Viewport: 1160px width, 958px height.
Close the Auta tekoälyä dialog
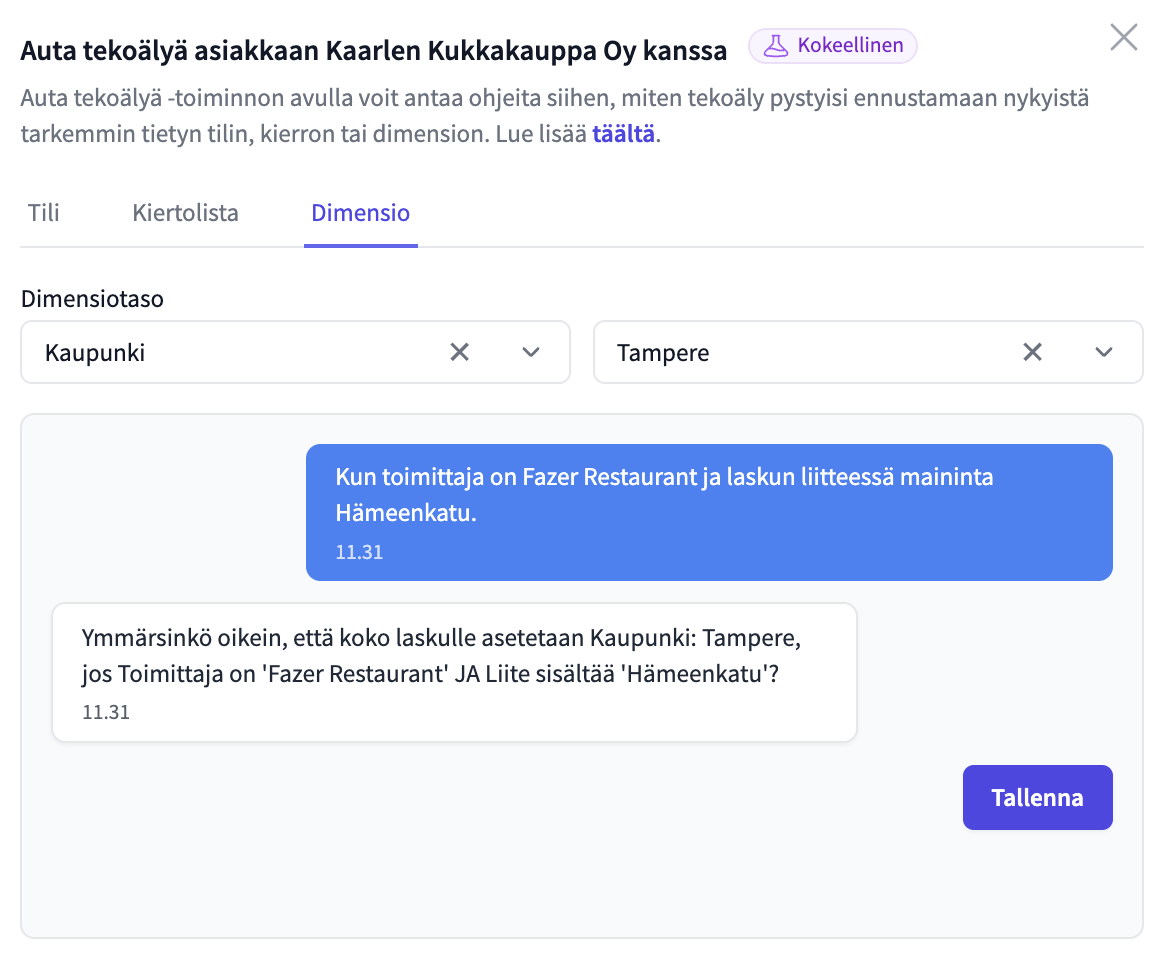tap(1124, 39)
